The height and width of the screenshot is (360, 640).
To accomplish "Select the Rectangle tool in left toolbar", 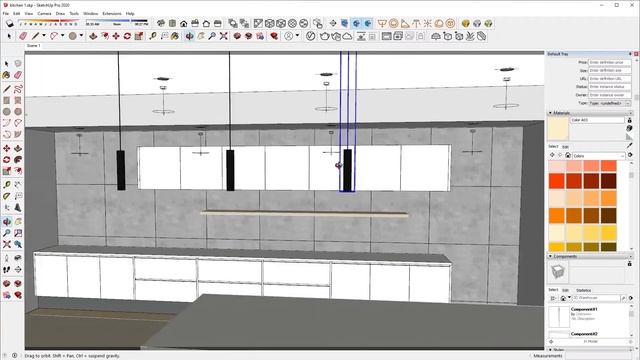I will [x=7, y=100].
